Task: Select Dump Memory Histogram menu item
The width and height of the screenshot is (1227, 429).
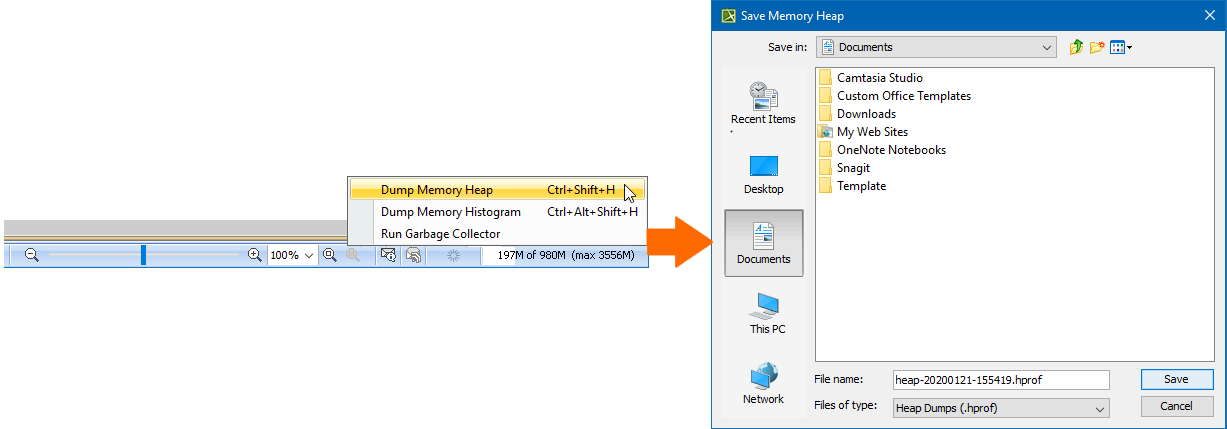Action: (x=450, y=212)
